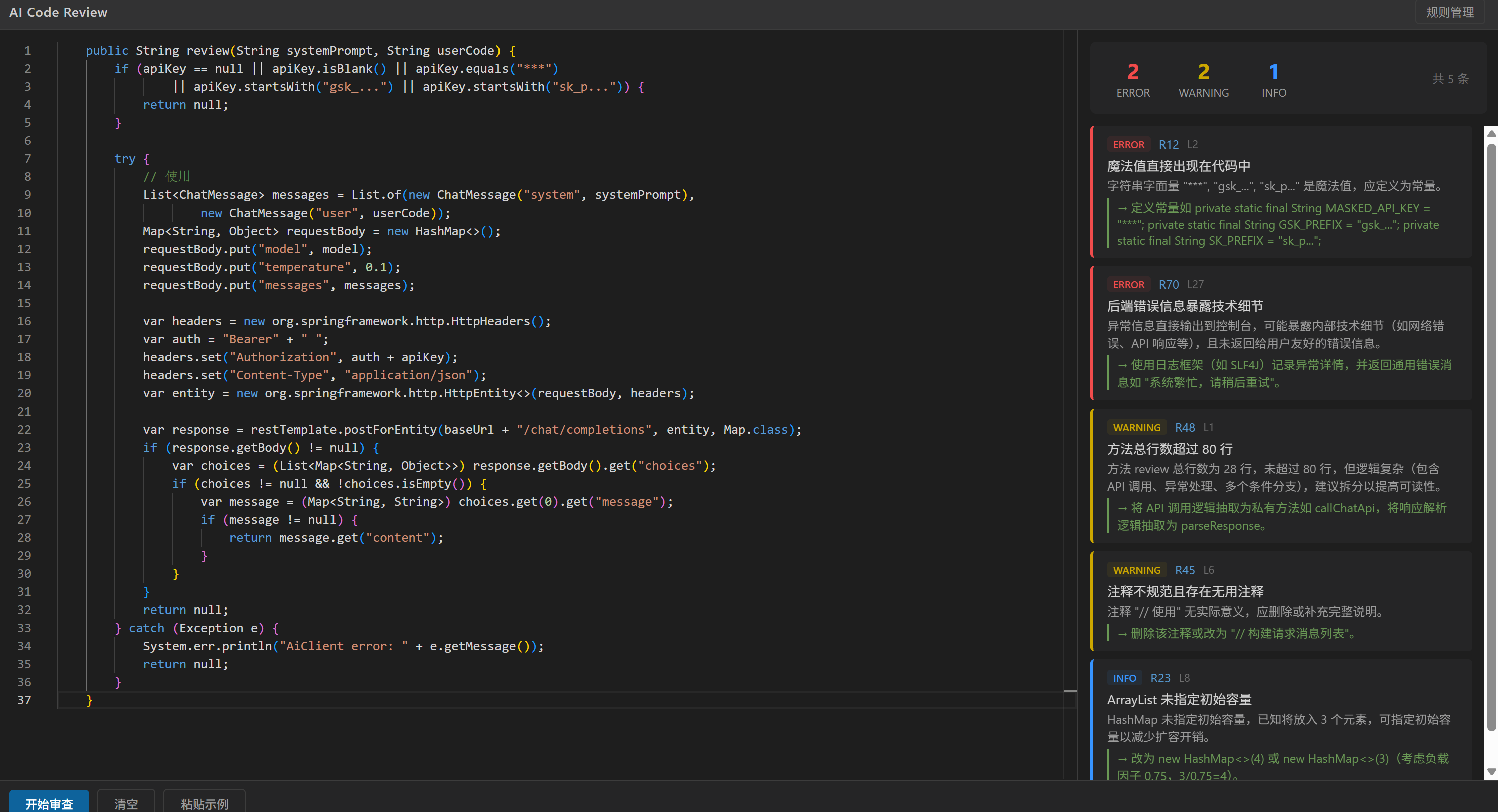
Task: Click rule ID R23 label
Action: (1160, 678)
